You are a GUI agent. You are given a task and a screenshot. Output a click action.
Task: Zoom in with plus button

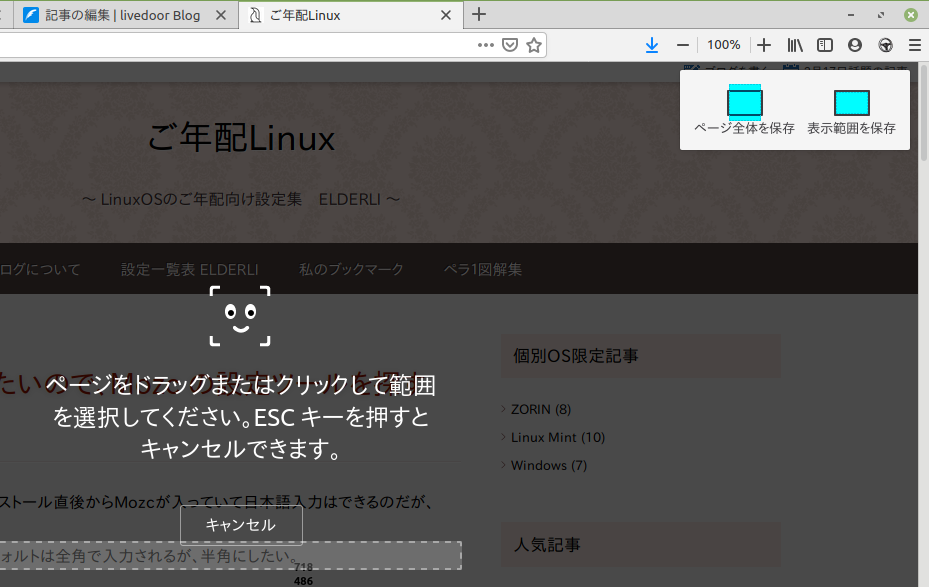pyautogui.click(x=764, y=45)
